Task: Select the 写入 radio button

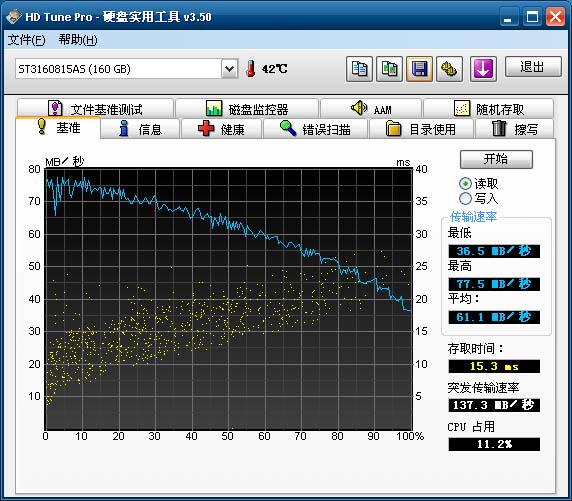Action: pos(465,199)
